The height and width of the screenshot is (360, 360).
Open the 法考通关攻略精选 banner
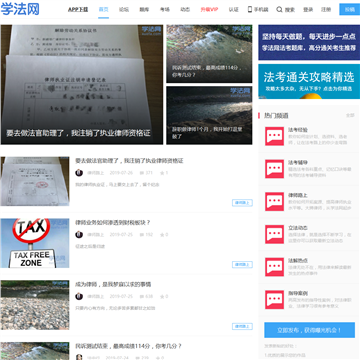tap(309, 81)
